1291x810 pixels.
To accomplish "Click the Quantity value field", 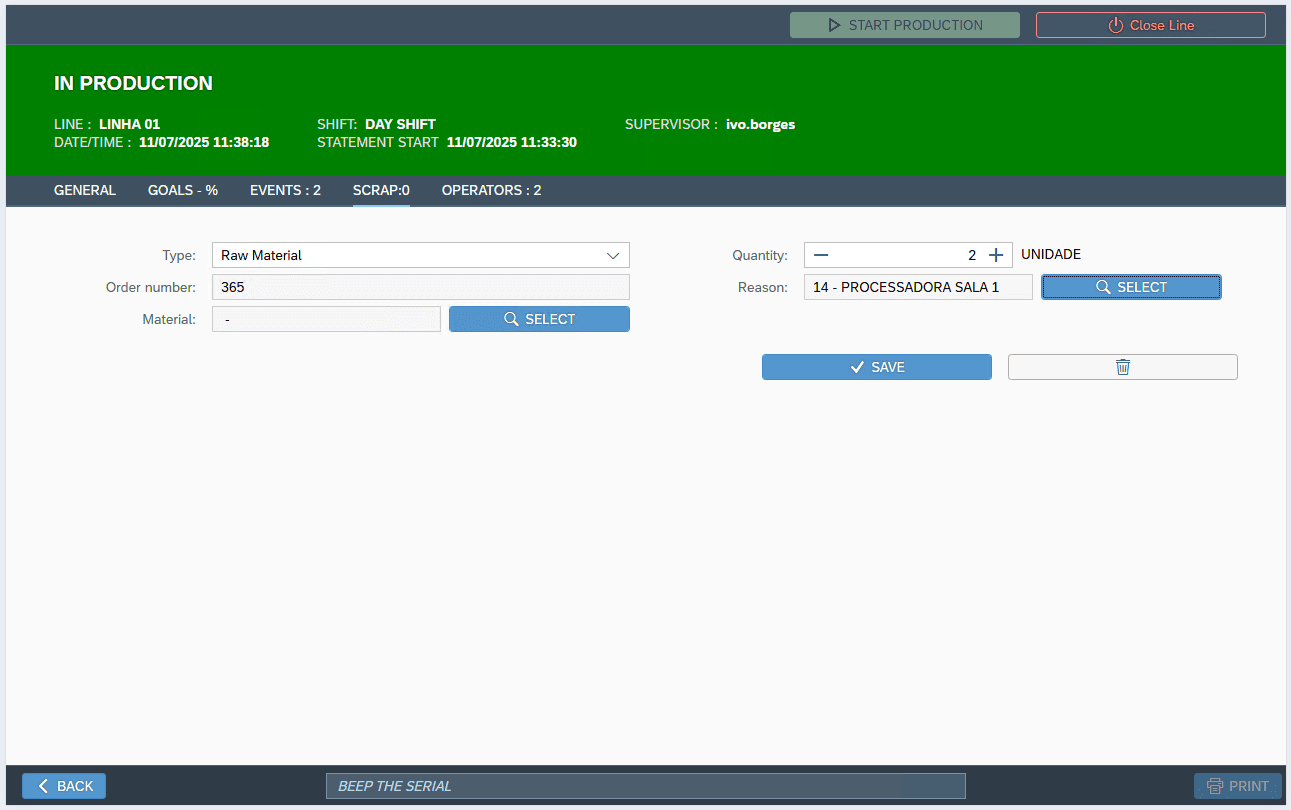I will (908, 255).
